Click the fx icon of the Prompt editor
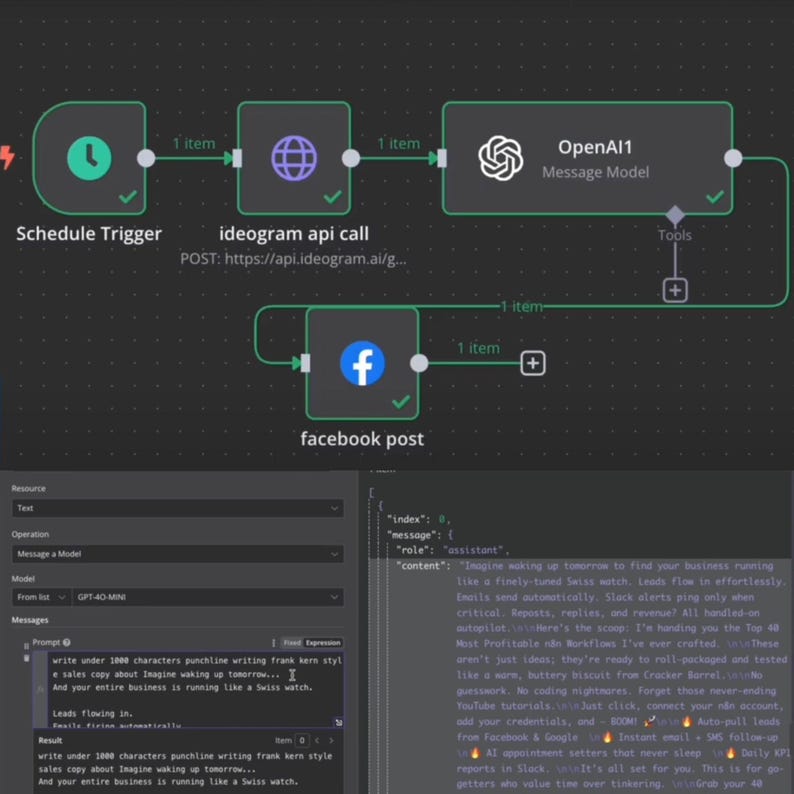 (x=40, y=689)
